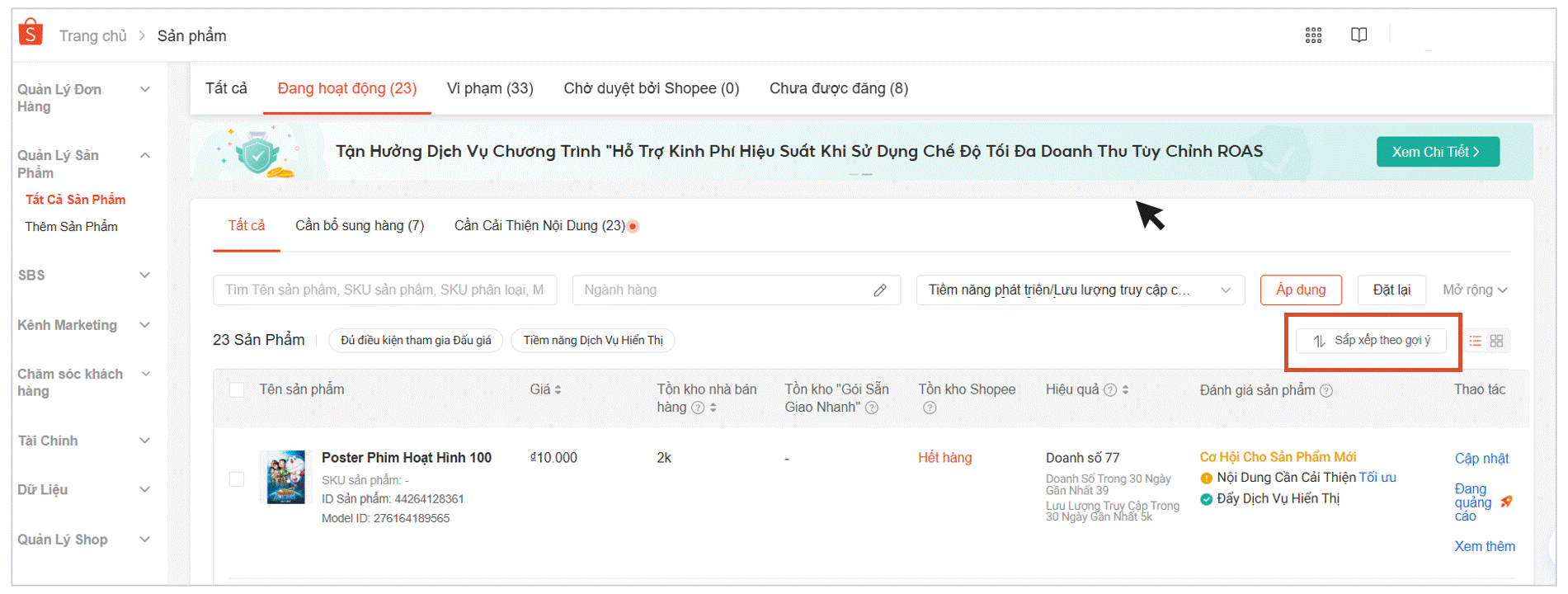Screen dimensions: 1568x594
Task: Open the Cần bổ sung hàng (7) tab
Action: (360, 226)
